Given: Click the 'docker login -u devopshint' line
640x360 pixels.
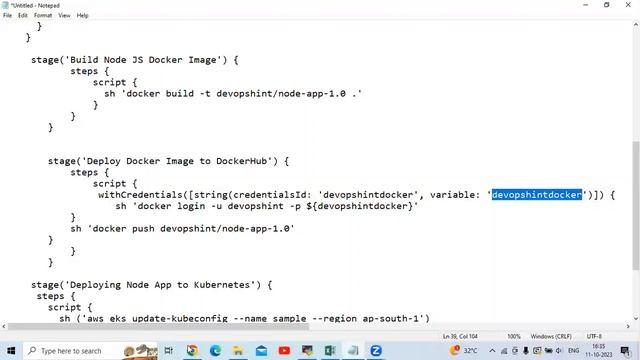Looking at the screenshot, I should coord(267,206).
